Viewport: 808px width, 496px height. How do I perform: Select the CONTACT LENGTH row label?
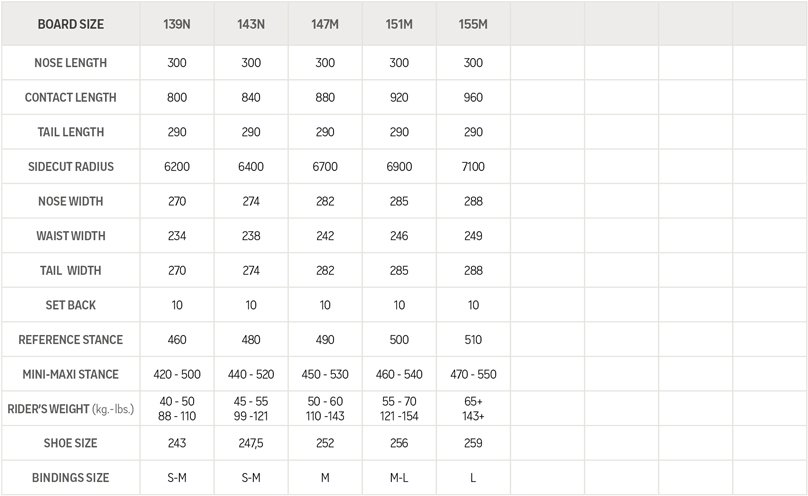70,98
